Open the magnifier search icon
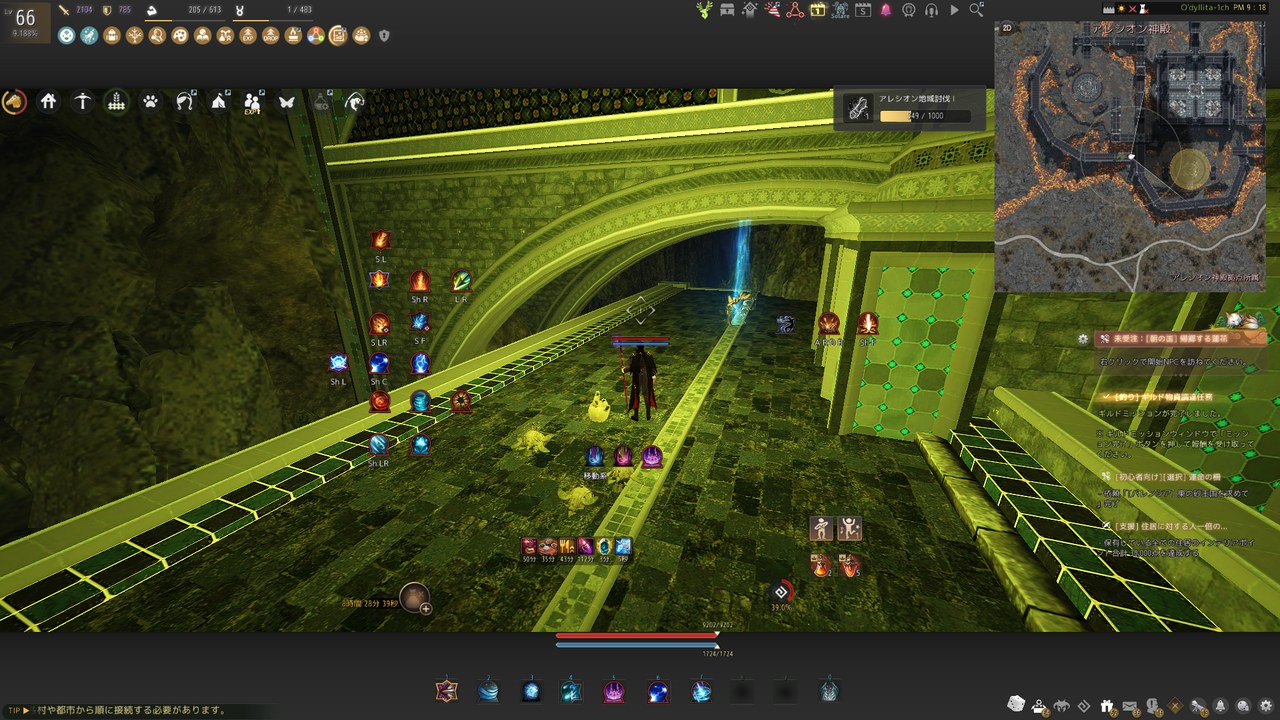 pos(977,10)
